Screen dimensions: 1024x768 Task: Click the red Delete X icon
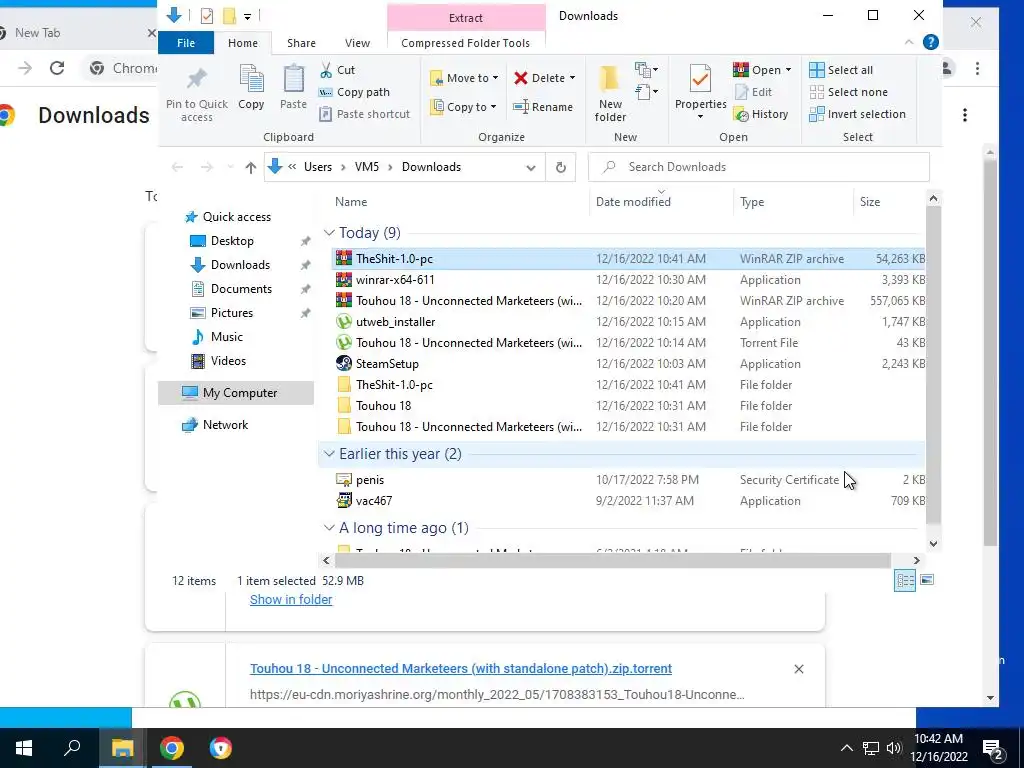(520, 78)
